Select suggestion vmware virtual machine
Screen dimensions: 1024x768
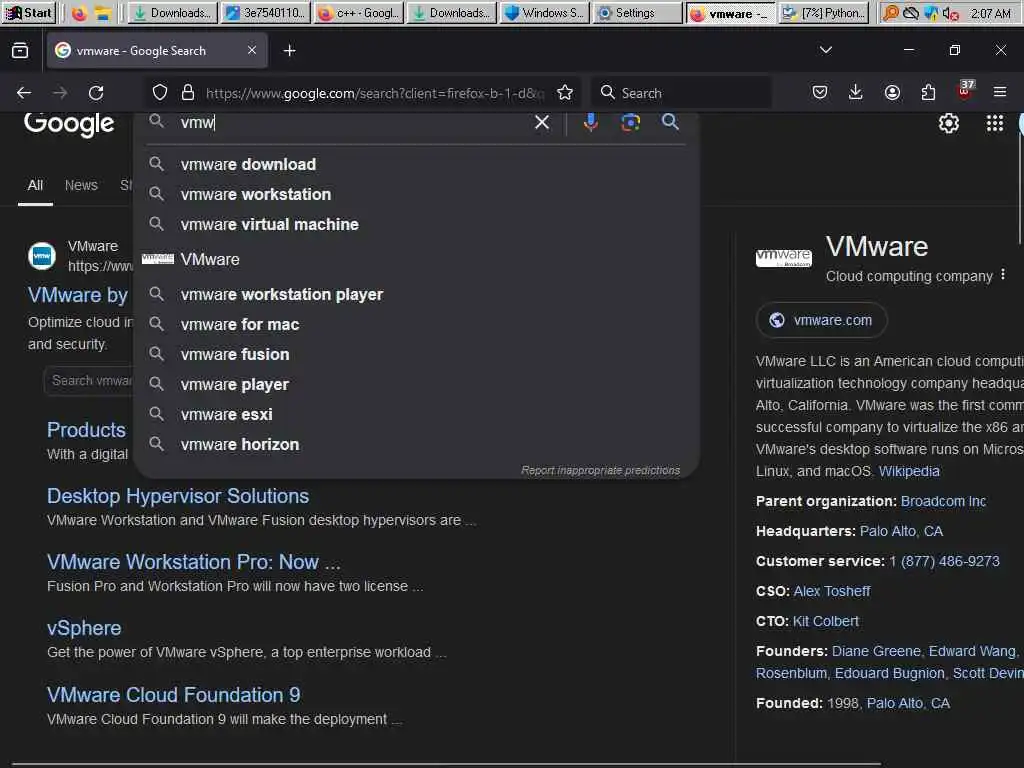(417, 225)
